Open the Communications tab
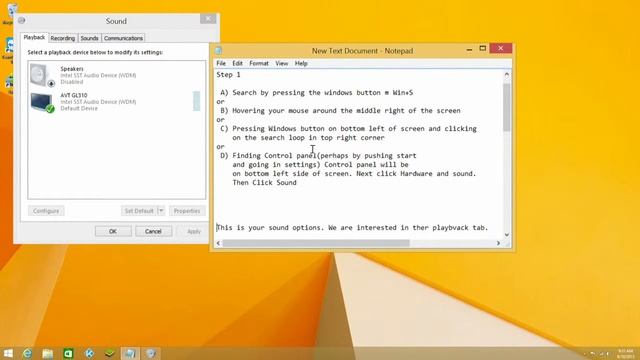Screen dimensions: 640x360 click(x=123, y=38)
